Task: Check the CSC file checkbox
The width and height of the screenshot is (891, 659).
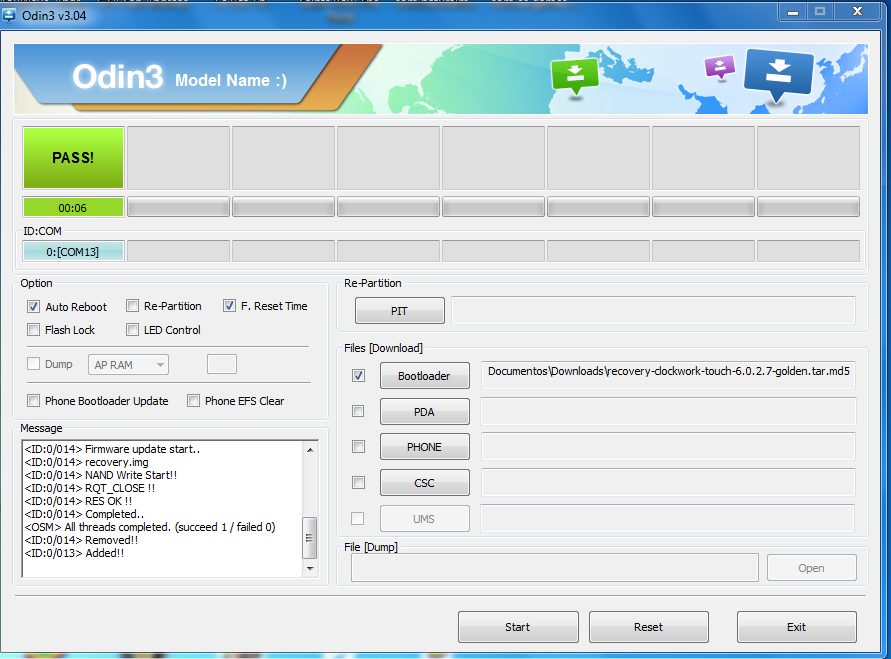Action: tap(358, 482)
